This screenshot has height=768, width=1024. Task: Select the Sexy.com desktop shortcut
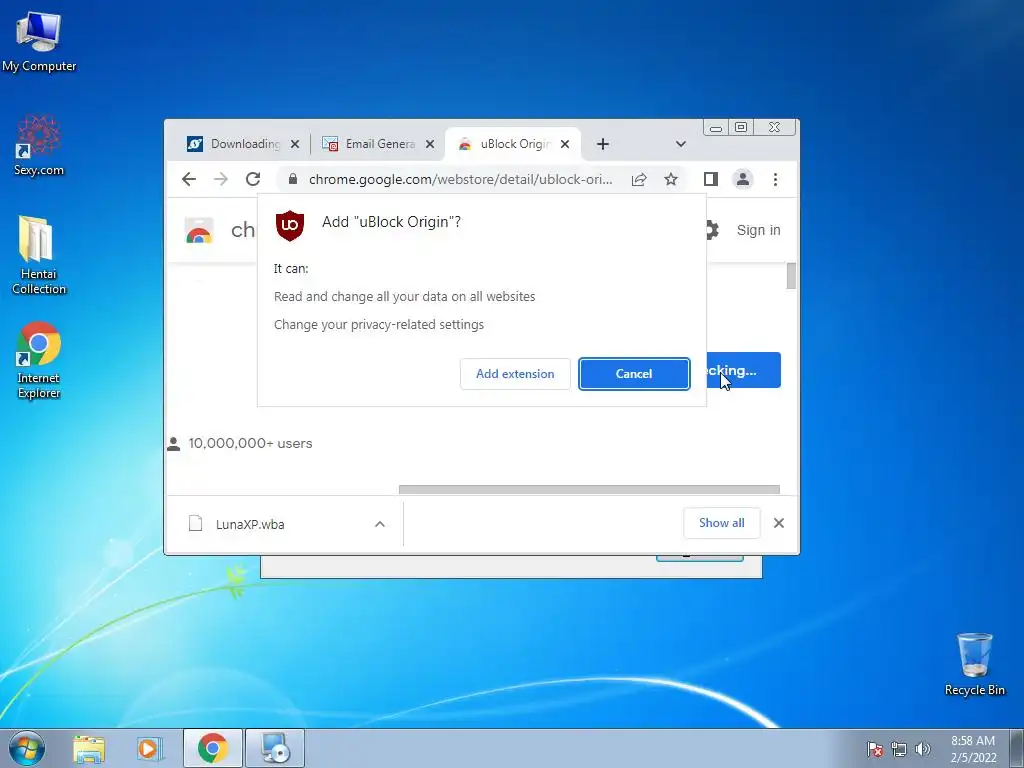39,146
